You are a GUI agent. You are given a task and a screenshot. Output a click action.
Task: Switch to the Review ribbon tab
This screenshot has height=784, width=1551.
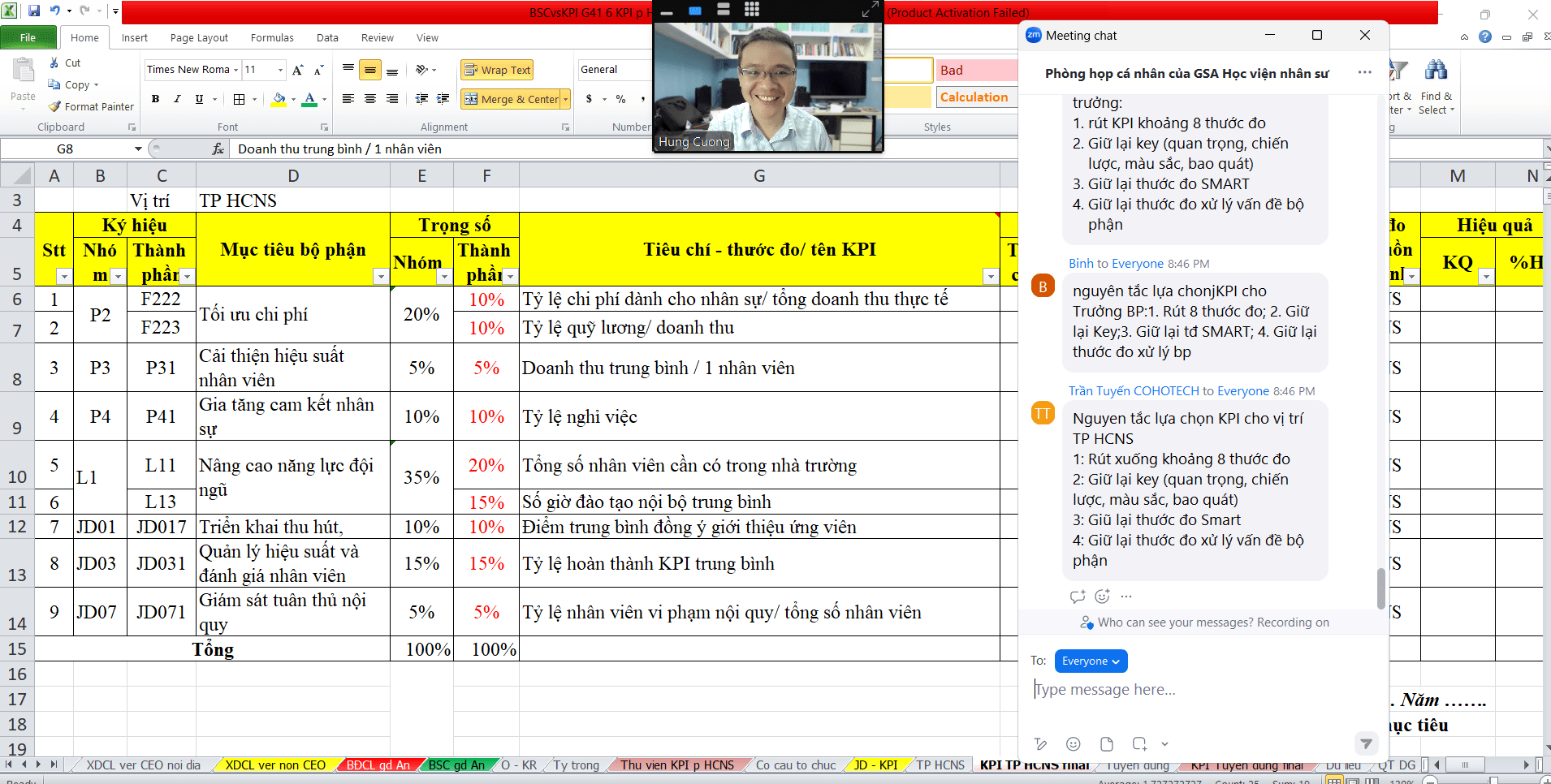pos(378,37)
